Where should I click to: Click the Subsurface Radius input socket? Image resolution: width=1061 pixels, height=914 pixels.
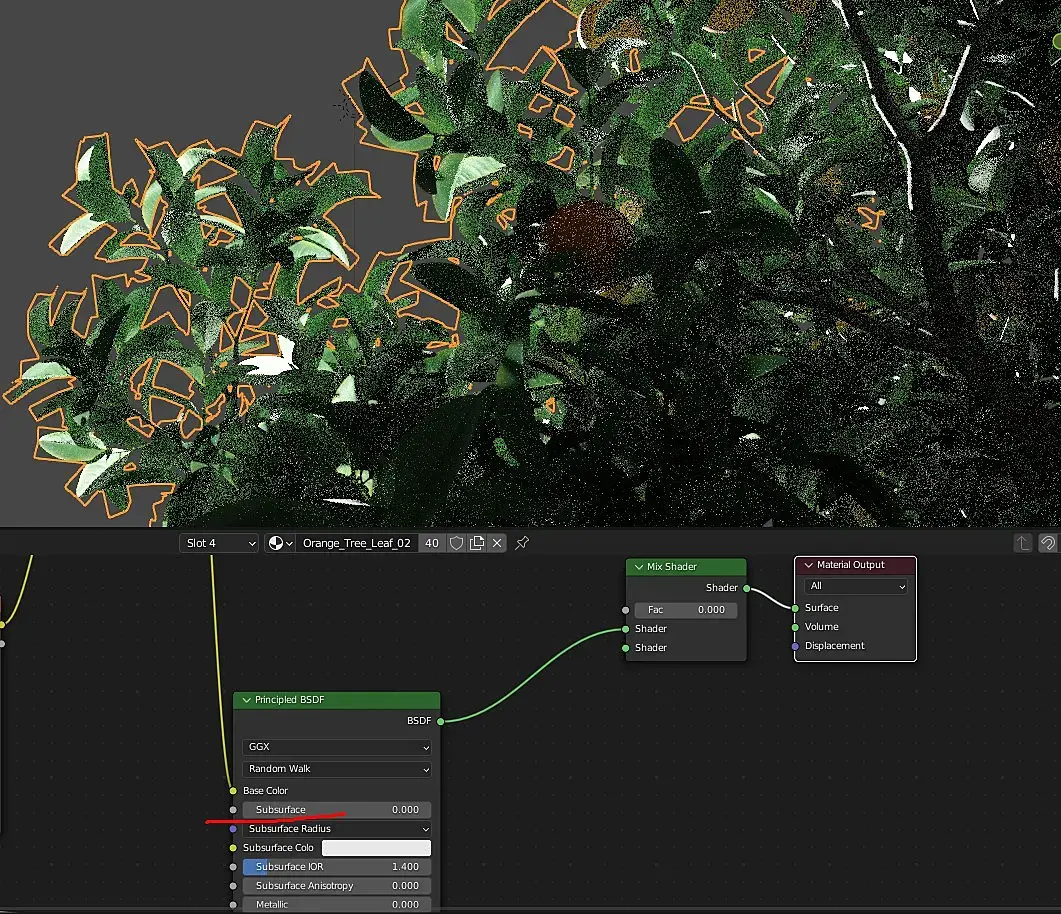coord(233,829)
